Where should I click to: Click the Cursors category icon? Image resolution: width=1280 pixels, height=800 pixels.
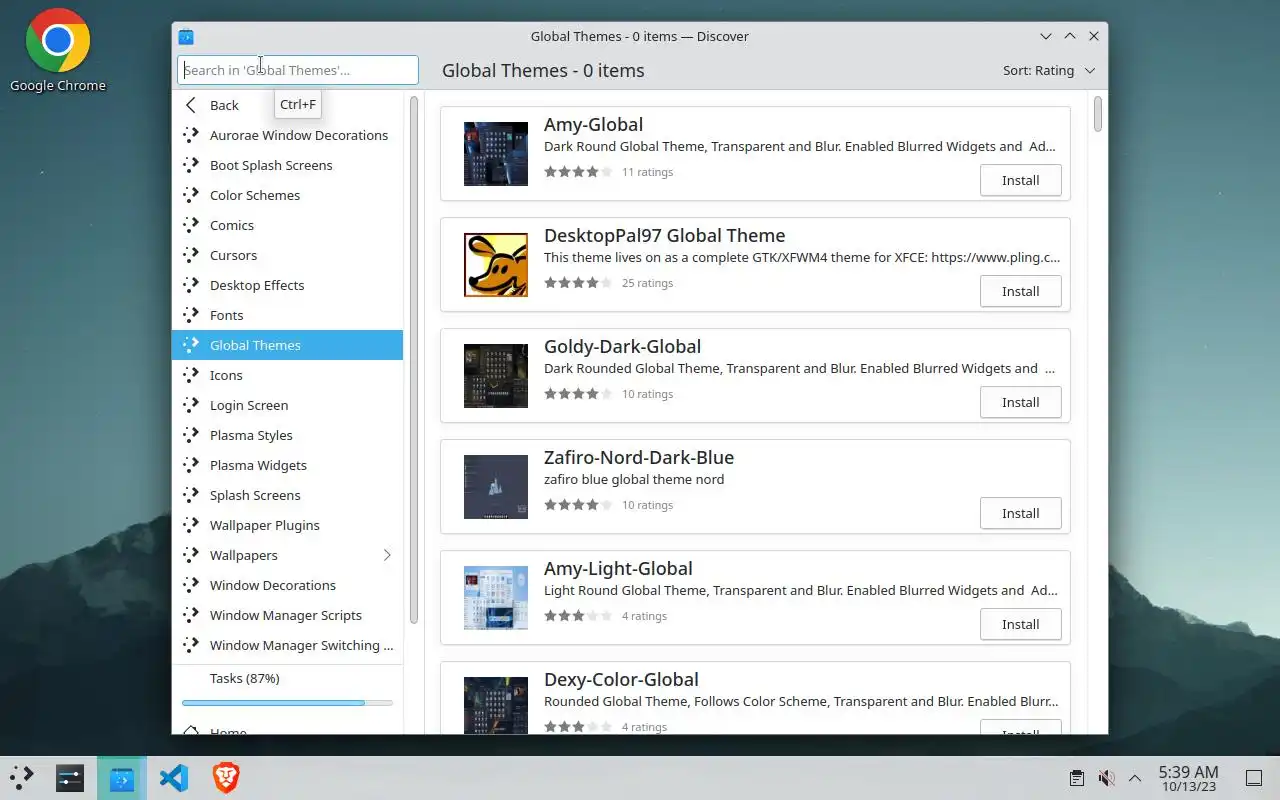[x=191, y=255]
